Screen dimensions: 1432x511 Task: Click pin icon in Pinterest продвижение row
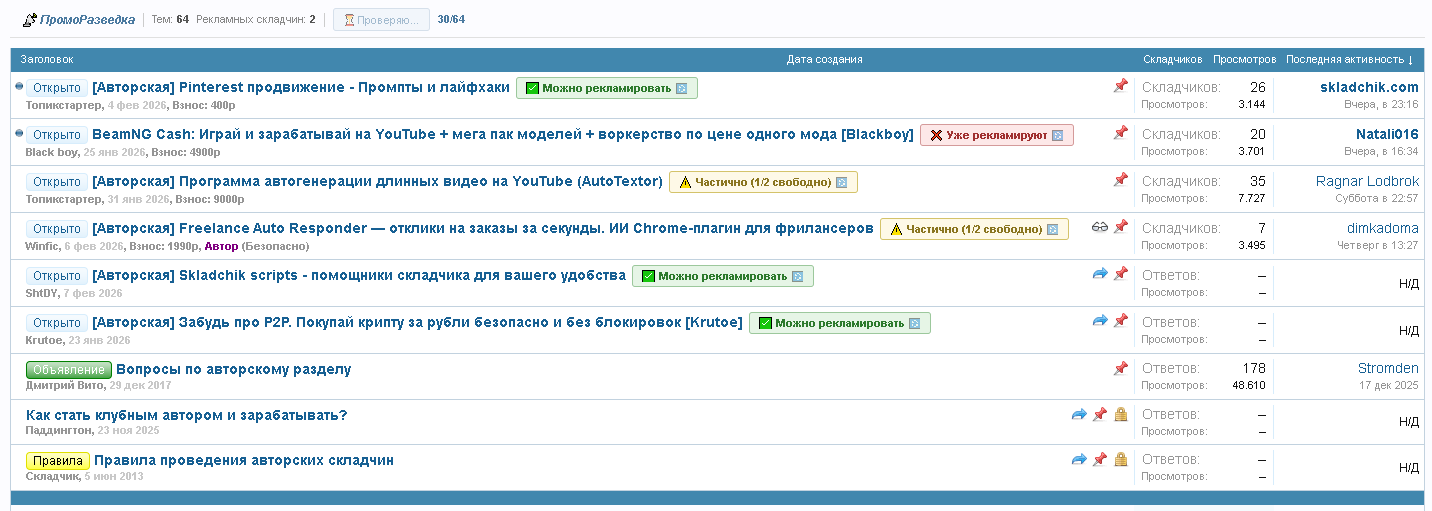tap(1120, 87)
